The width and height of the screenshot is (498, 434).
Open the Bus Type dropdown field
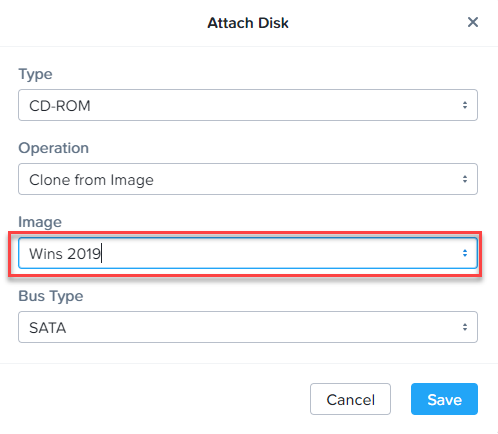248,327
